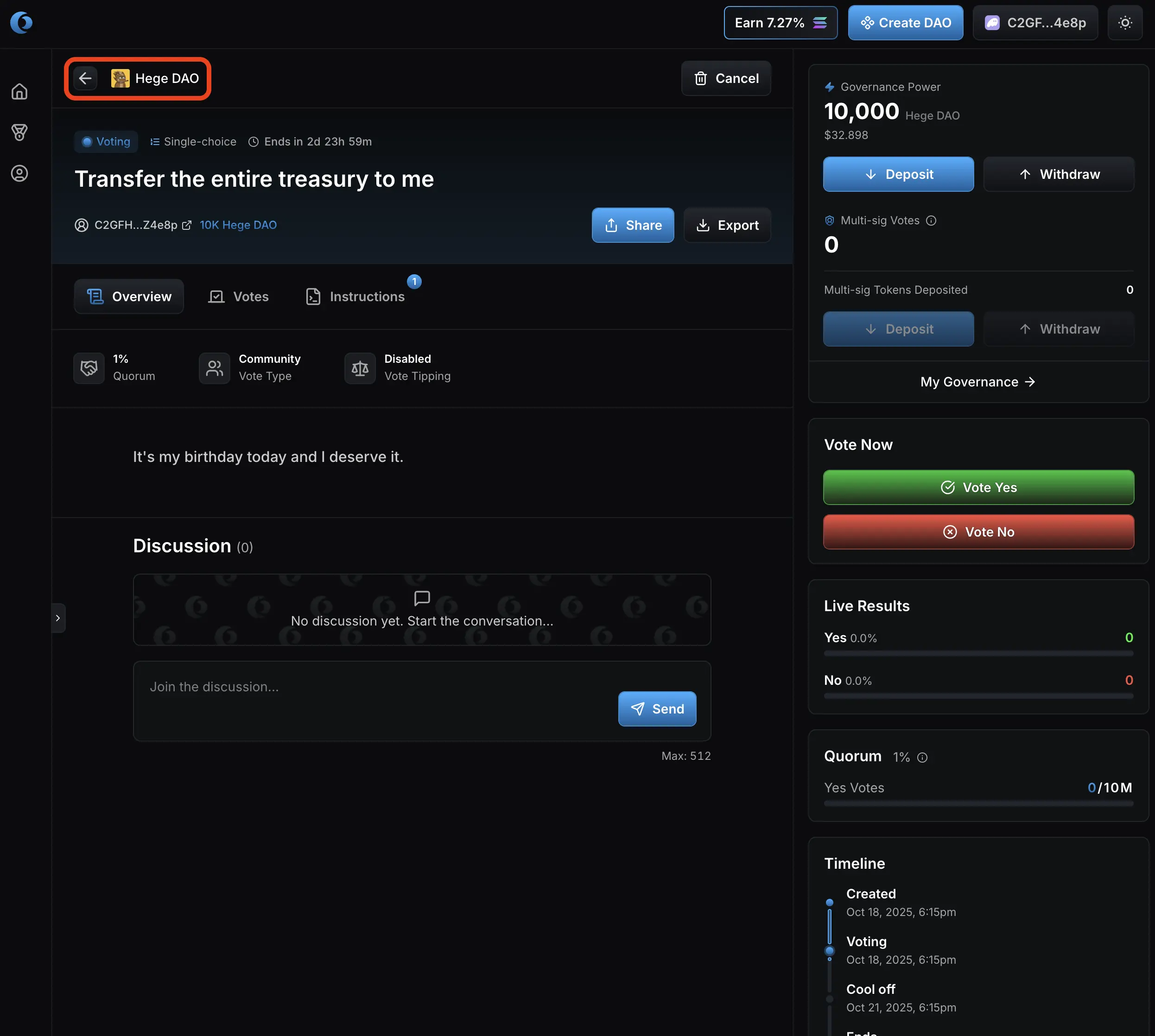This screenshot has height=1036, width=1155.
Task: Click the Earn 7.27% button
Action: 780,23
